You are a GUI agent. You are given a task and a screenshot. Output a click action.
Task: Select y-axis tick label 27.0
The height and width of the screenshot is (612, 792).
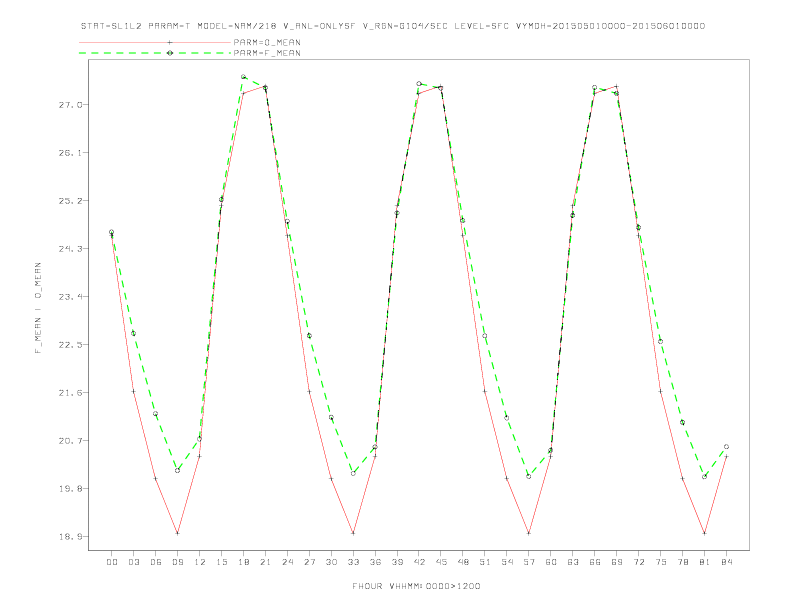point(70,105)
